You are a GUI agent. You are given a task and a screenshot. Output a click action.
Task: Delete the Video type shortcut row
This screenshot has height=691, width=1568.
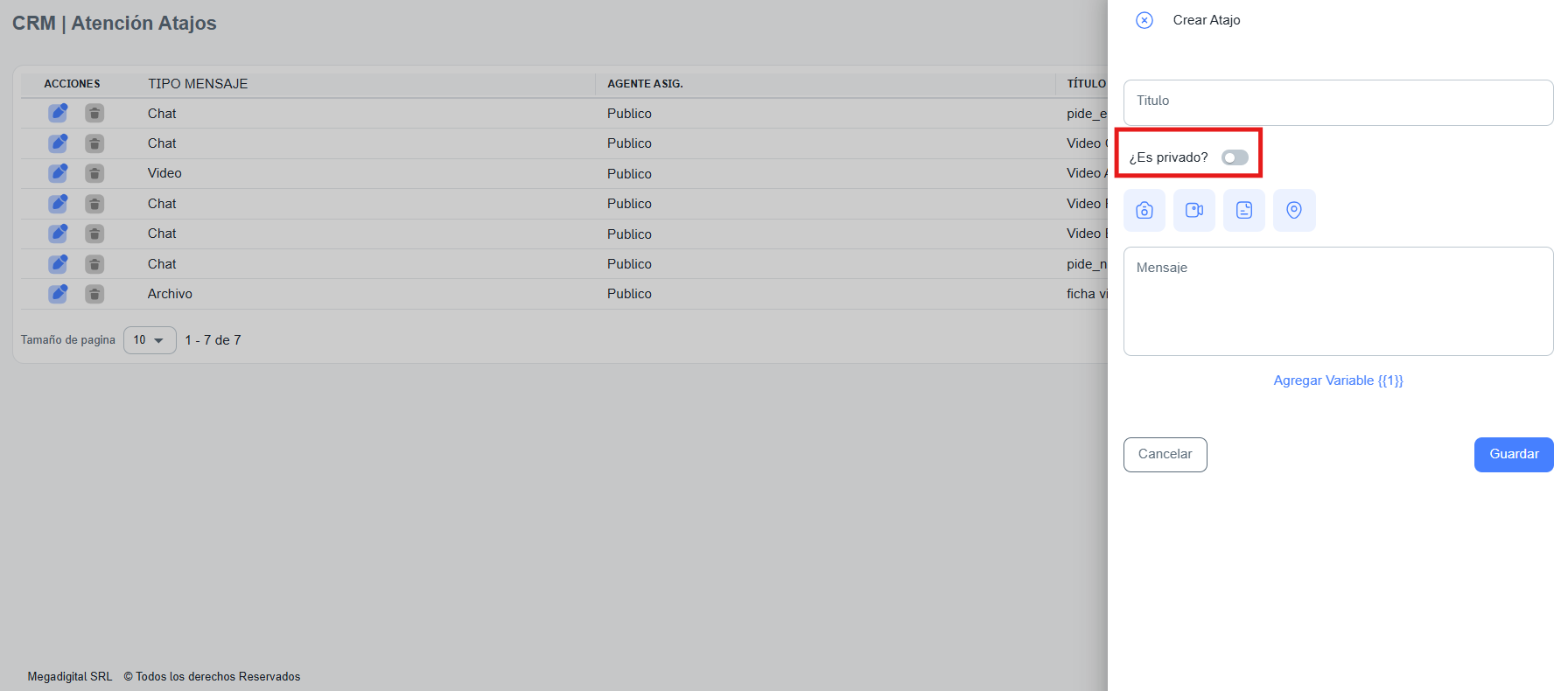pos(94,173)
